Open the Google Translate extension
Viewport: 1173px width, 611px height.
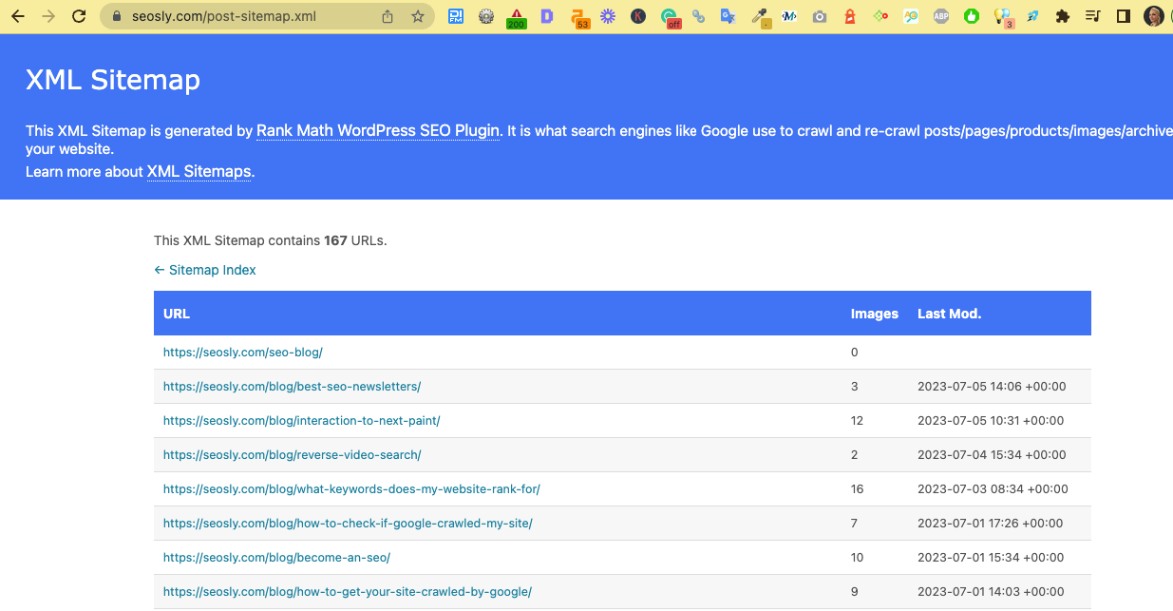coord(728,16)
